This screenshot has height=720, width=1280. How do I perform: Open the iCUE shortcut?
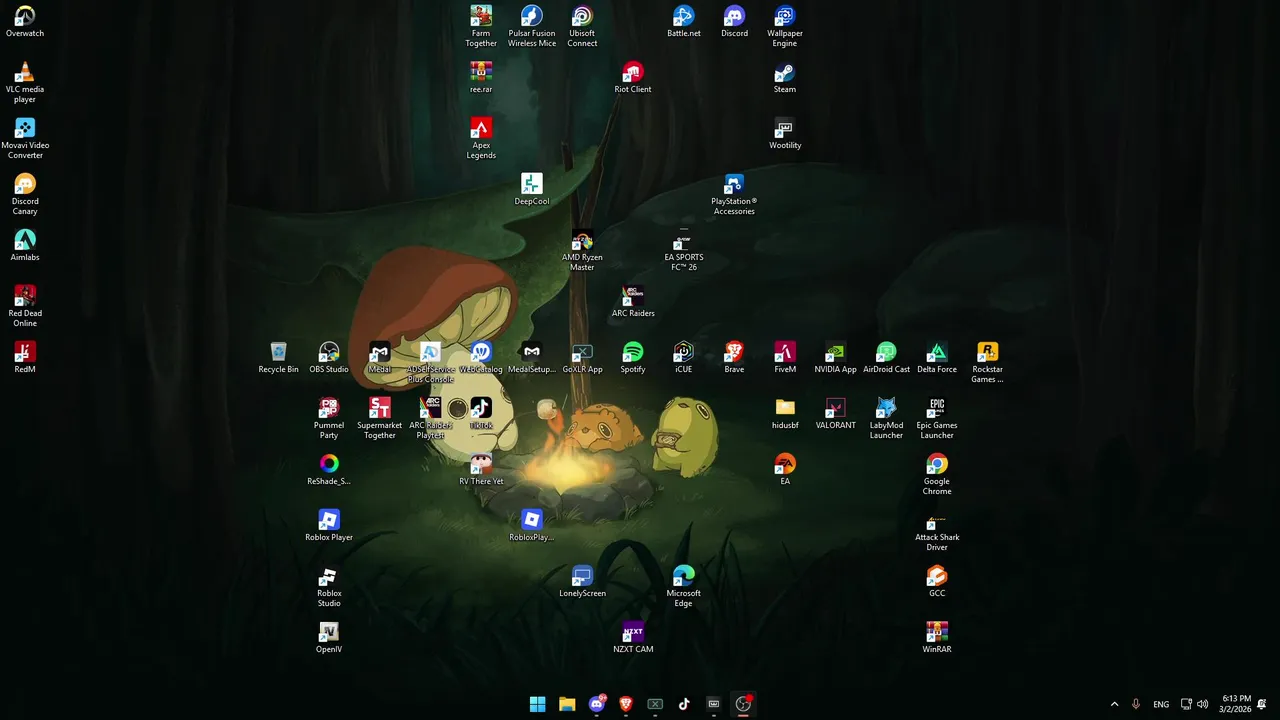[684, 357]
